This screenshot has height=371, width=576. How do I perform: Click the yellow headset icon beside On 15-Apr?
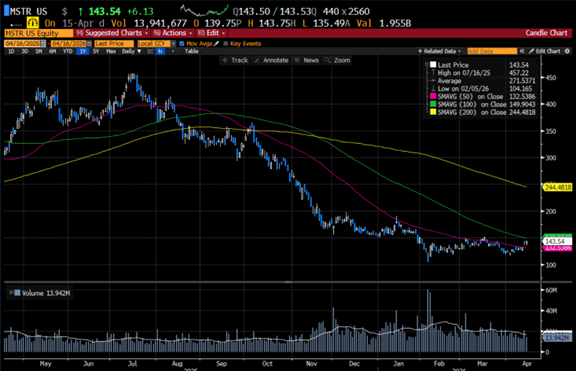coord(33,23)
